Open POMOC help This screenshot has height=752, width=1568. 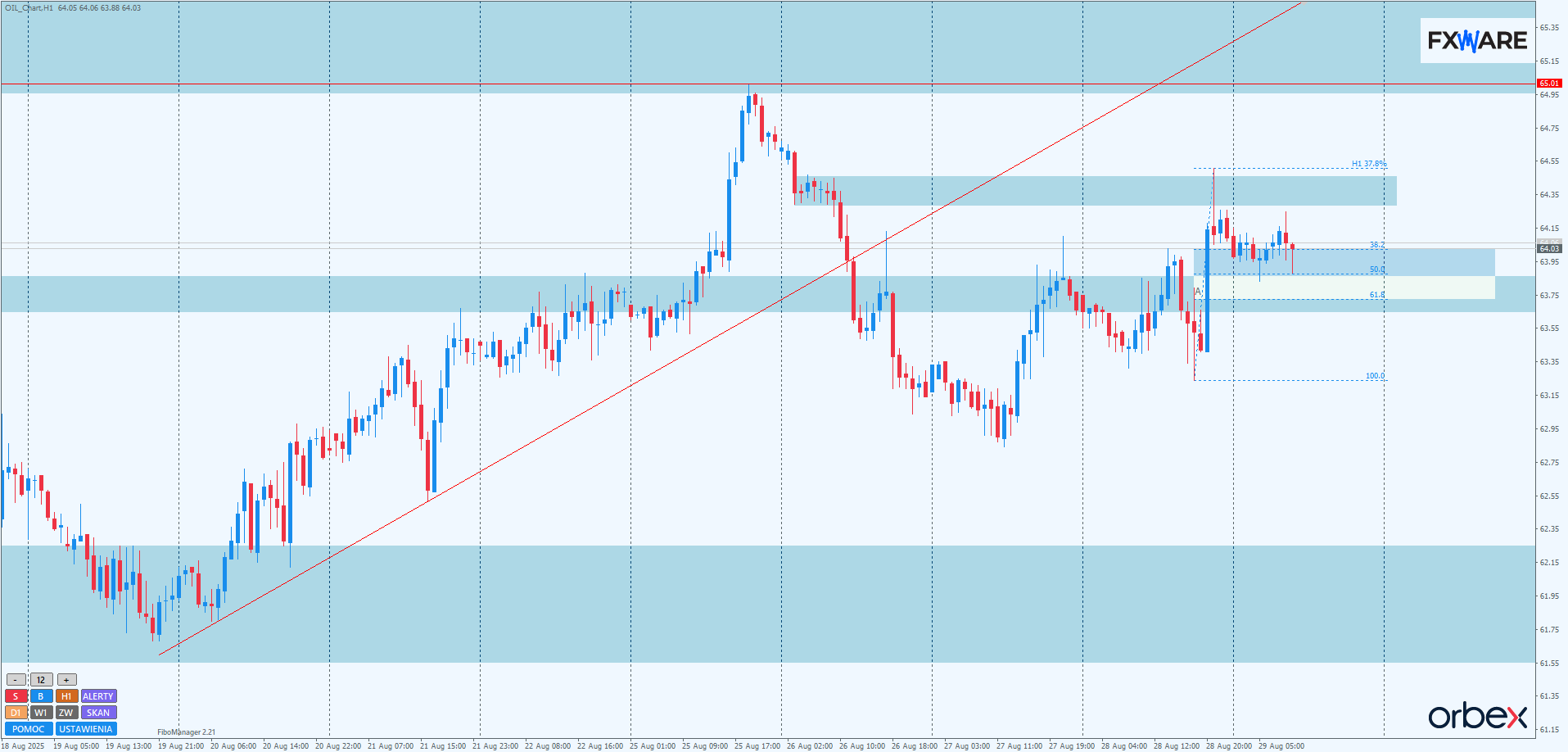click(x=29, y=729)
